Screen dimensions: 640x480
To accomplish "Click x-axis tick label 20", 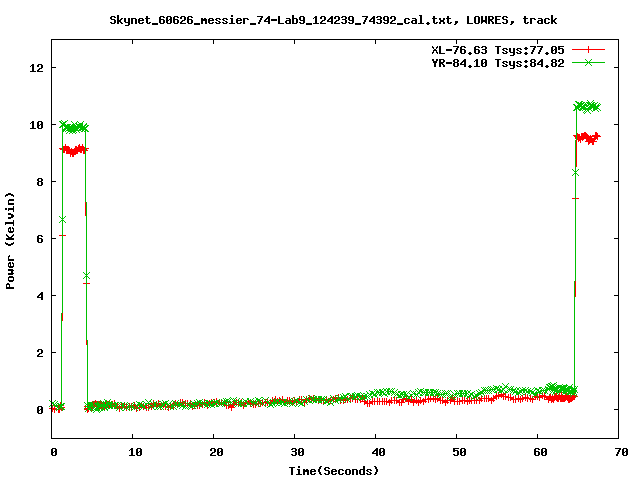I will pyautogui.click(x=216, y=452).
